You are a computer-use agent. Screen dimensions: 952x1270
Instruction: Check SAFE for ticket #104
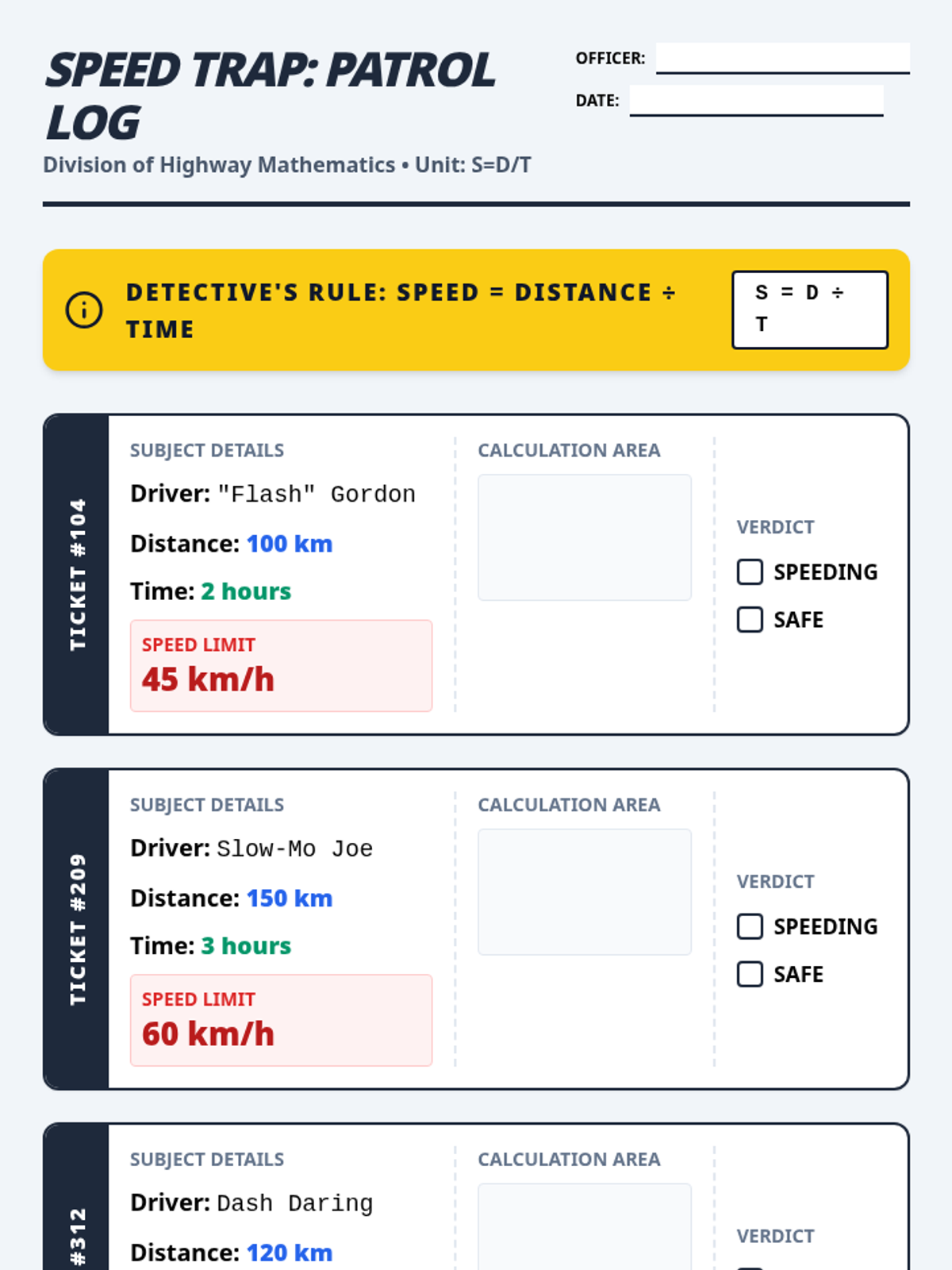pos(750,620)
